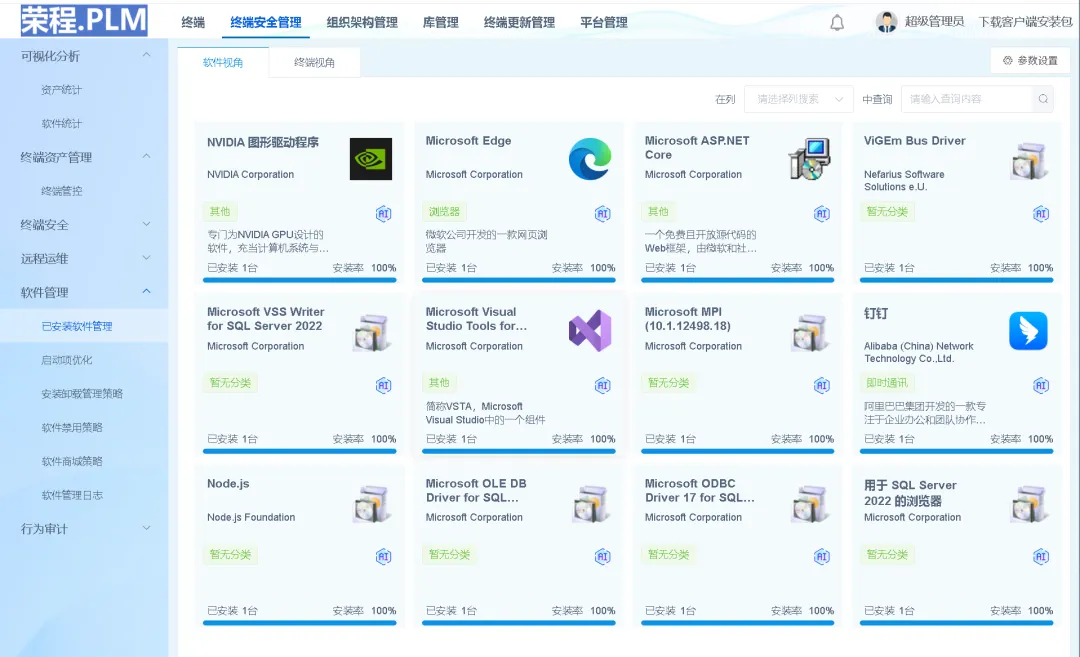Open the 平台管理 top menu

[604, 22]
